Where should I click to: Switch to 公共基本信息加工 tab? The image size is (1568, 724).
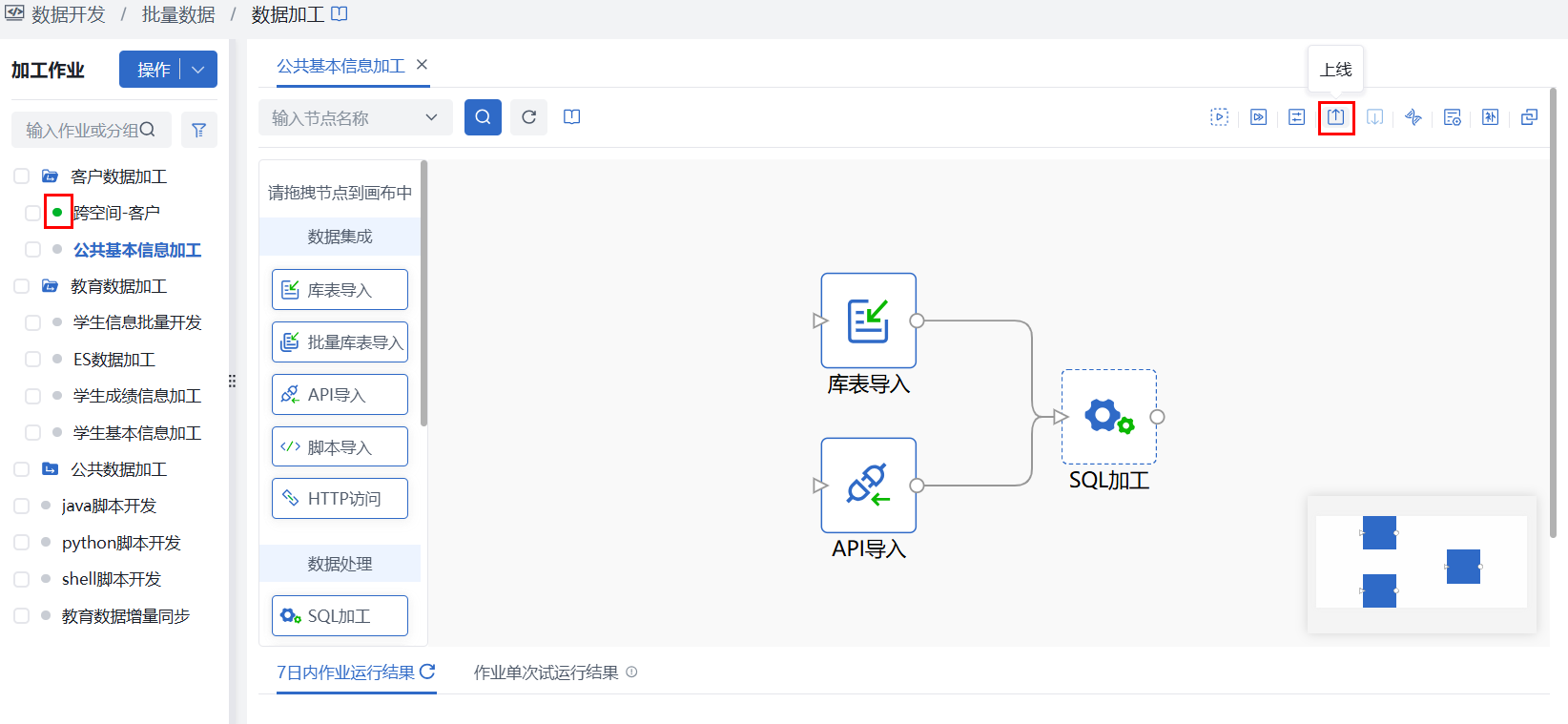pos(340,66)
